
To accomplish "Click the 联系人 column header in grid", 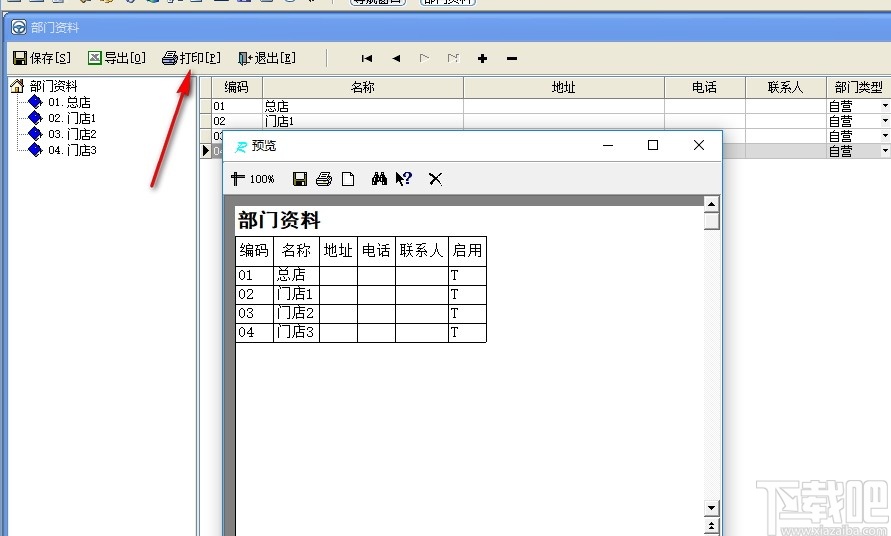I will 785,88.
